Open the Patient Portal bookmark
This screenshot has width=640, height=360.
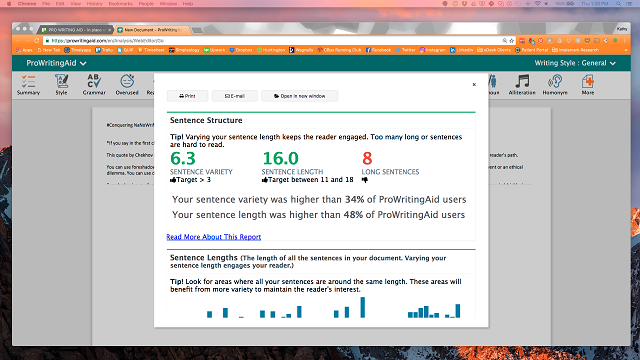click(531, 50)
